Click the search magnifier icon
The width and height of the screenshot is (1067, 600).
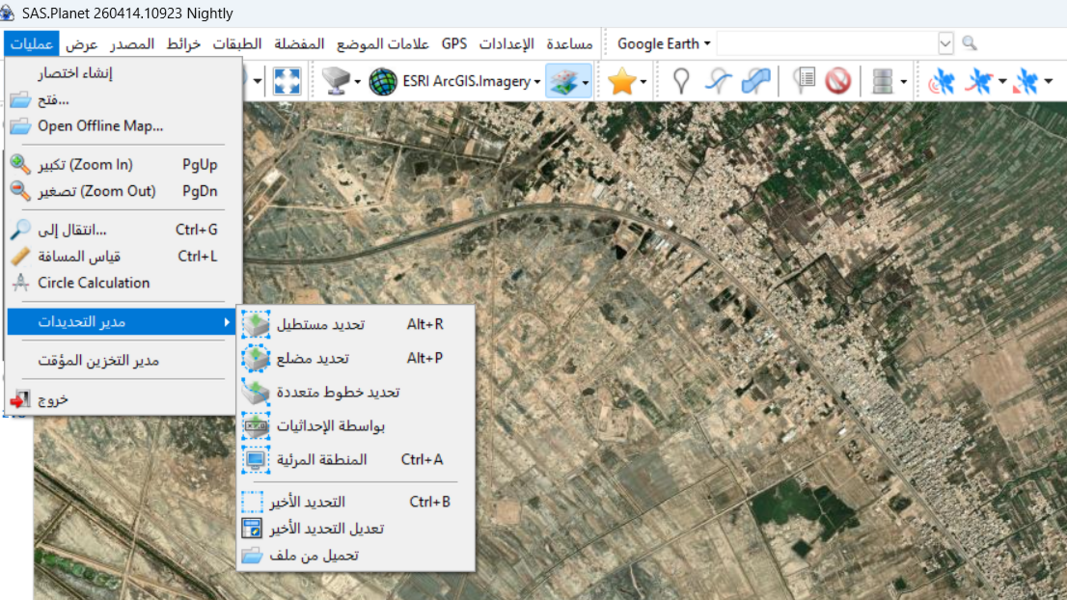point(969,44)
